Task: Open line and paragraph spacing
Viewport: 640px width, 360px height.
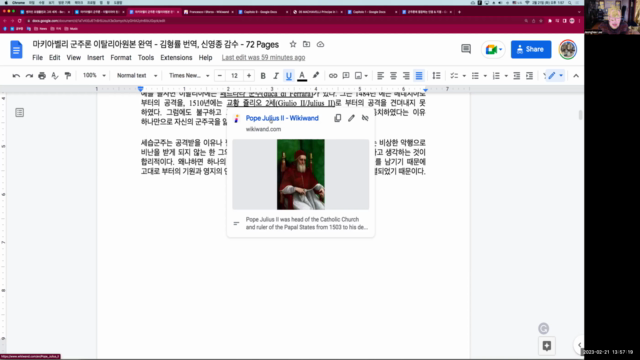Action: pos(436,76)
